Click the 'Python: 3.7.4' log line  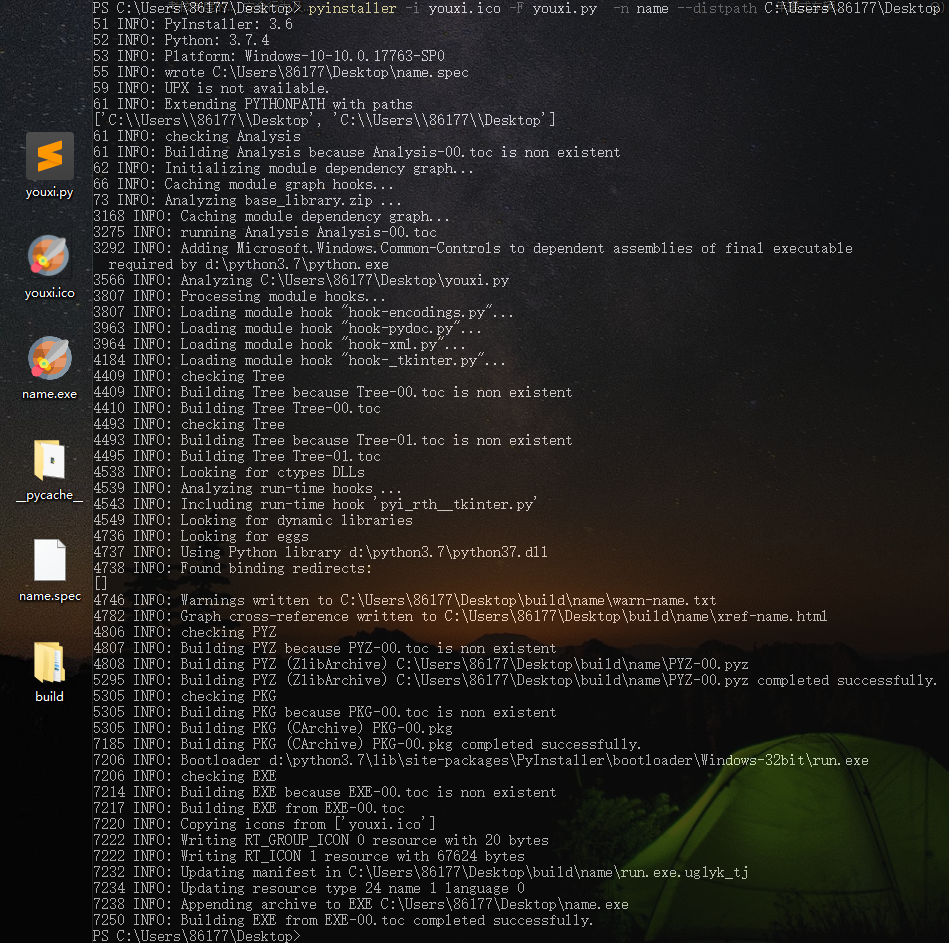pos(181,40)
